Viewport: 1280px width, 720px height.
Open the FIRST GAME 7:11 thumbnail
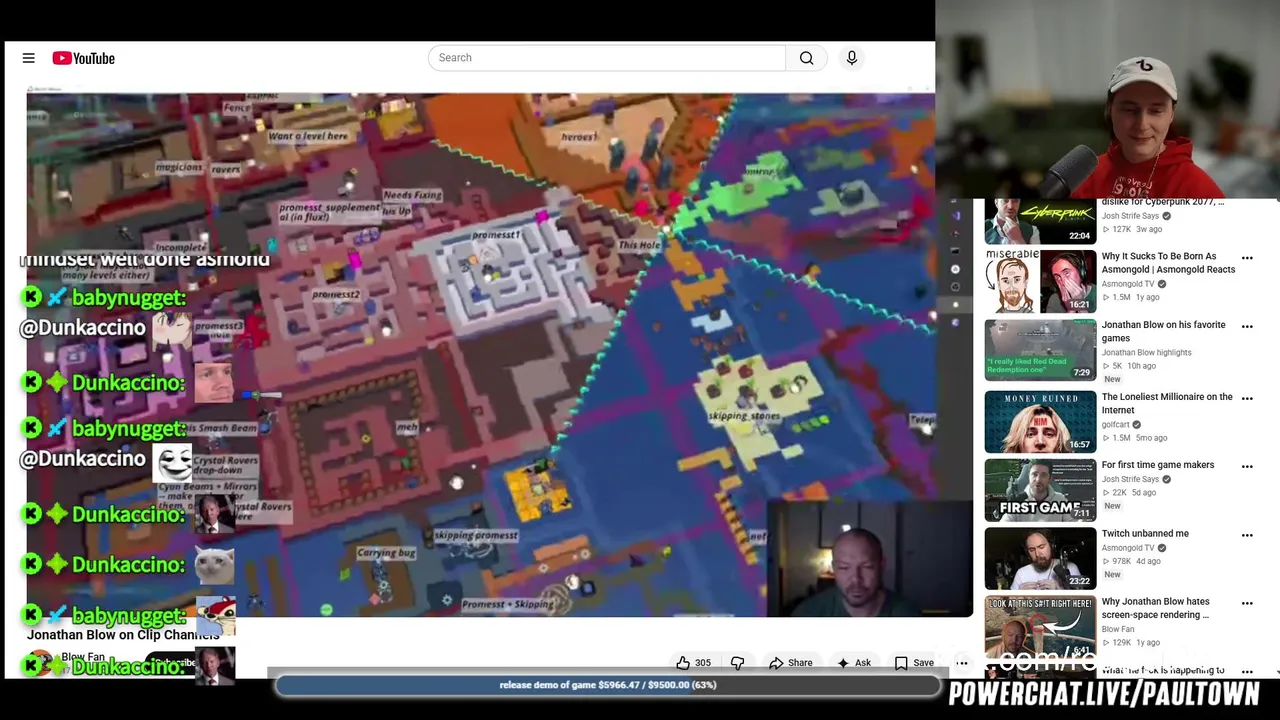1040,490
